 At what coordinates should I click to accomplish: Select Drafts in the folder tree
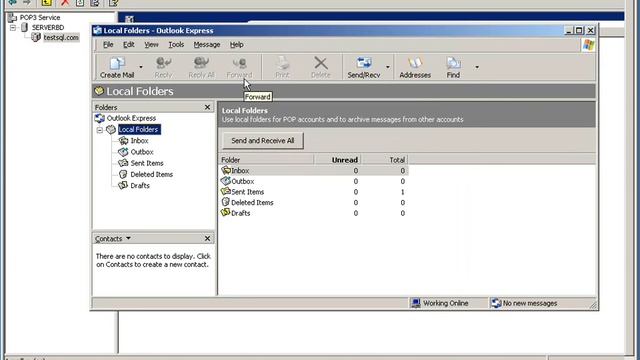click(140, 185)
